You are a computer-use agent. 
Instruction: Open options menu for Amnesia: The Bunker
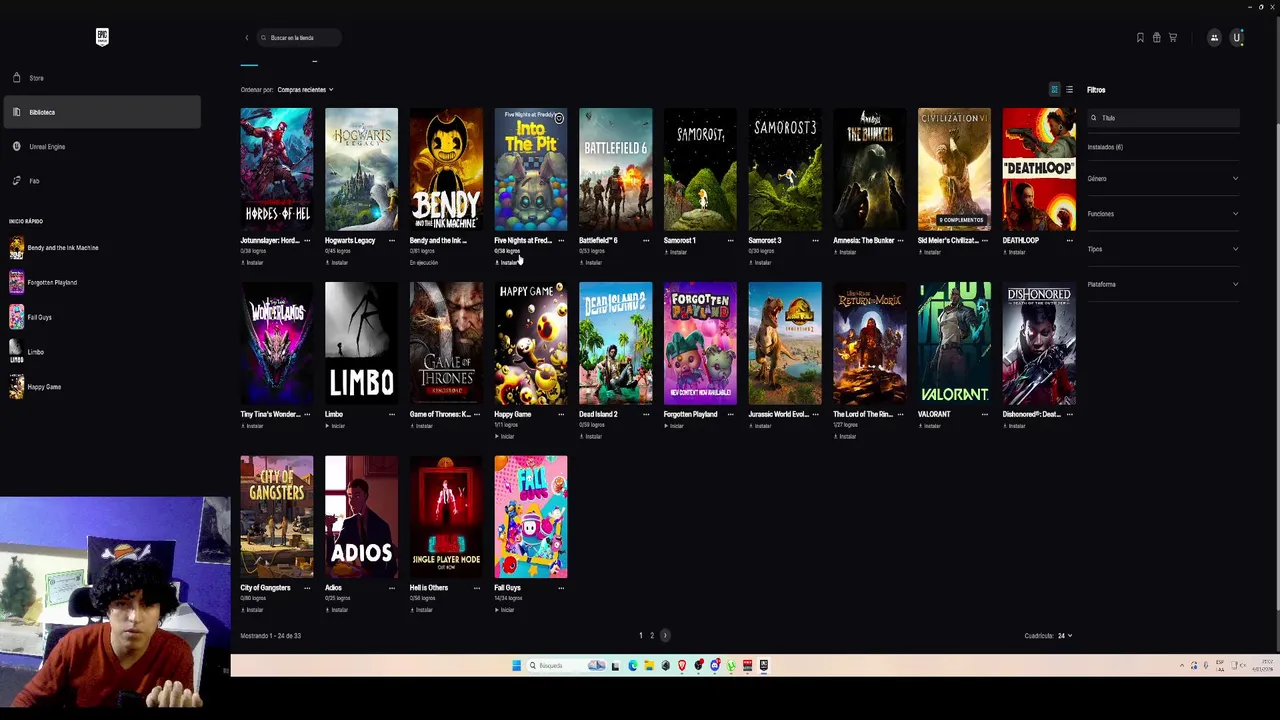(x=900, y=241)
